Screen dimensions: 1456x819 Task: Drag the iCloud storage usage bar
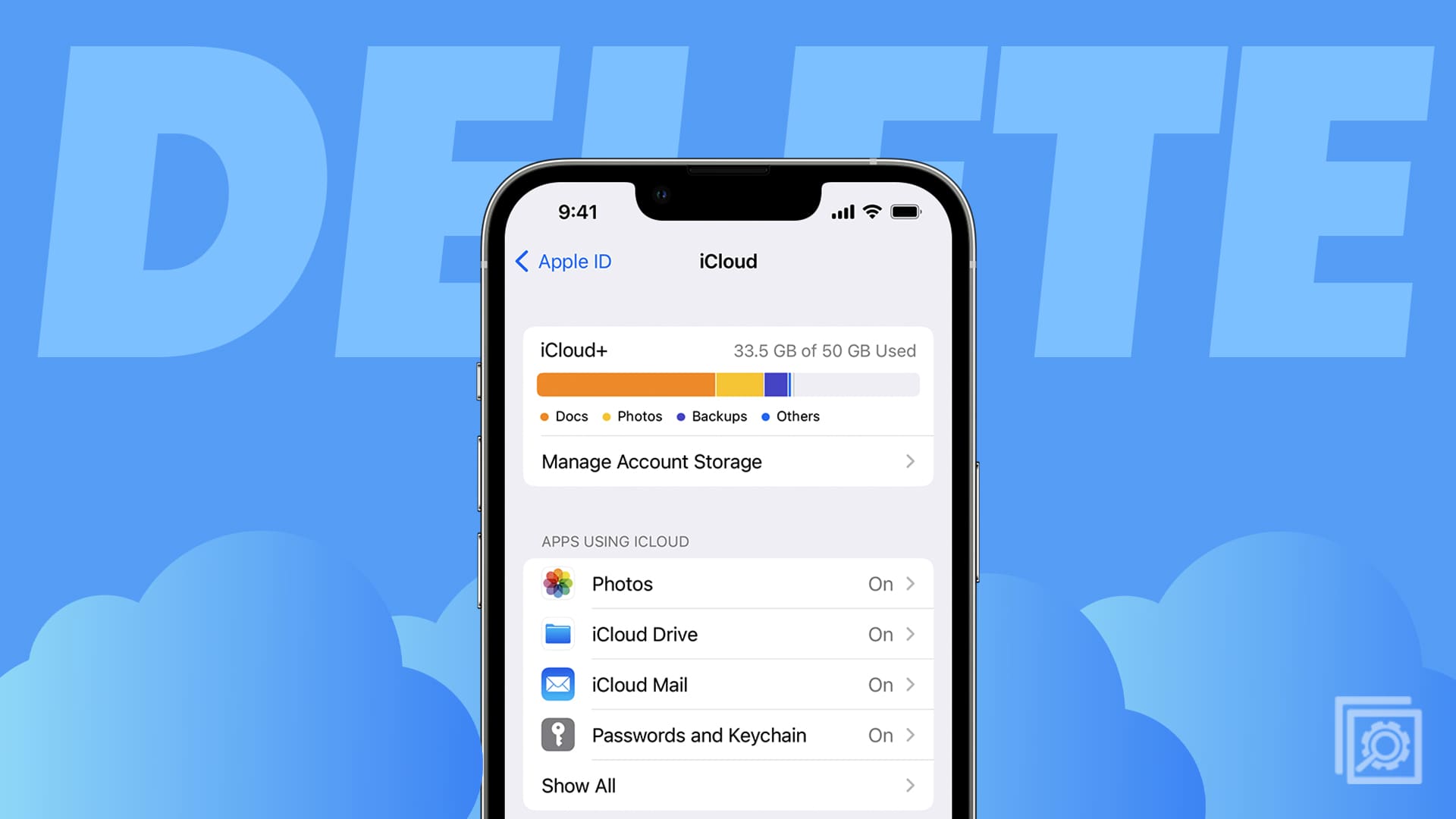point(727,383)
